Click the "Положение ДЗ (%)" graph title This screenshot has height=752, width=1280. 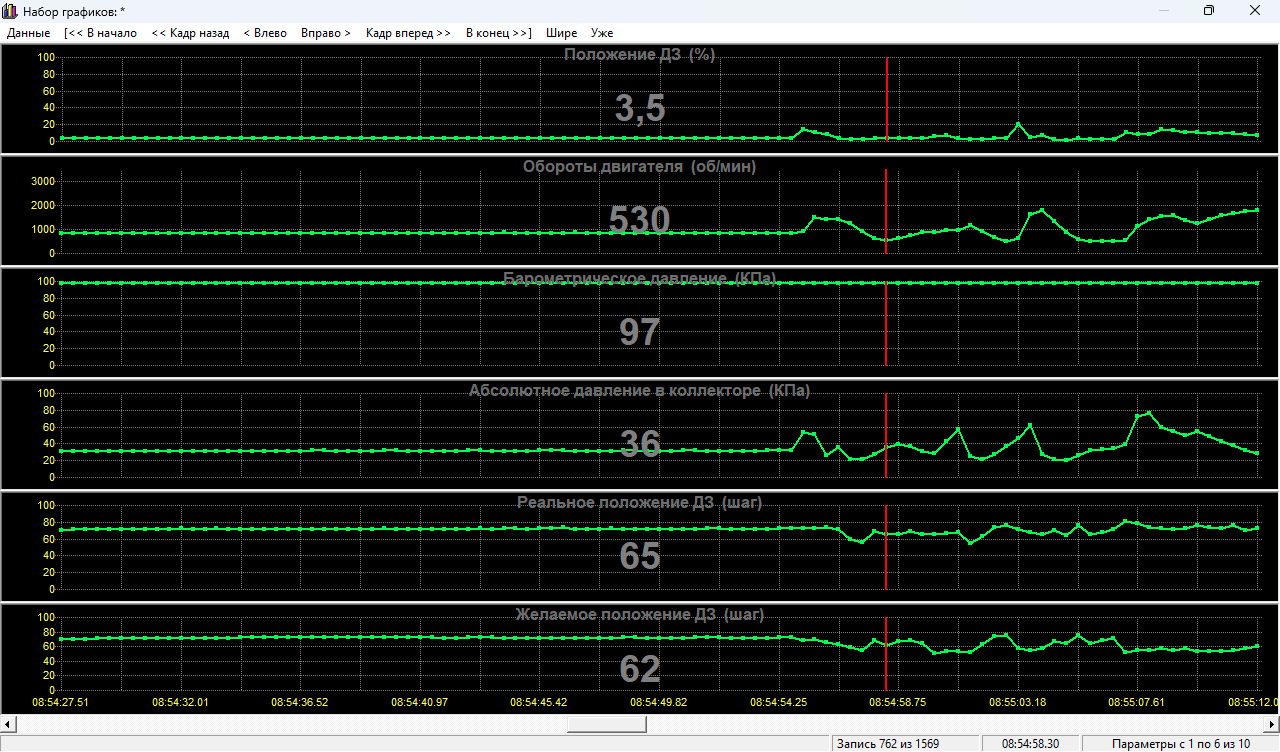point(639,55)
